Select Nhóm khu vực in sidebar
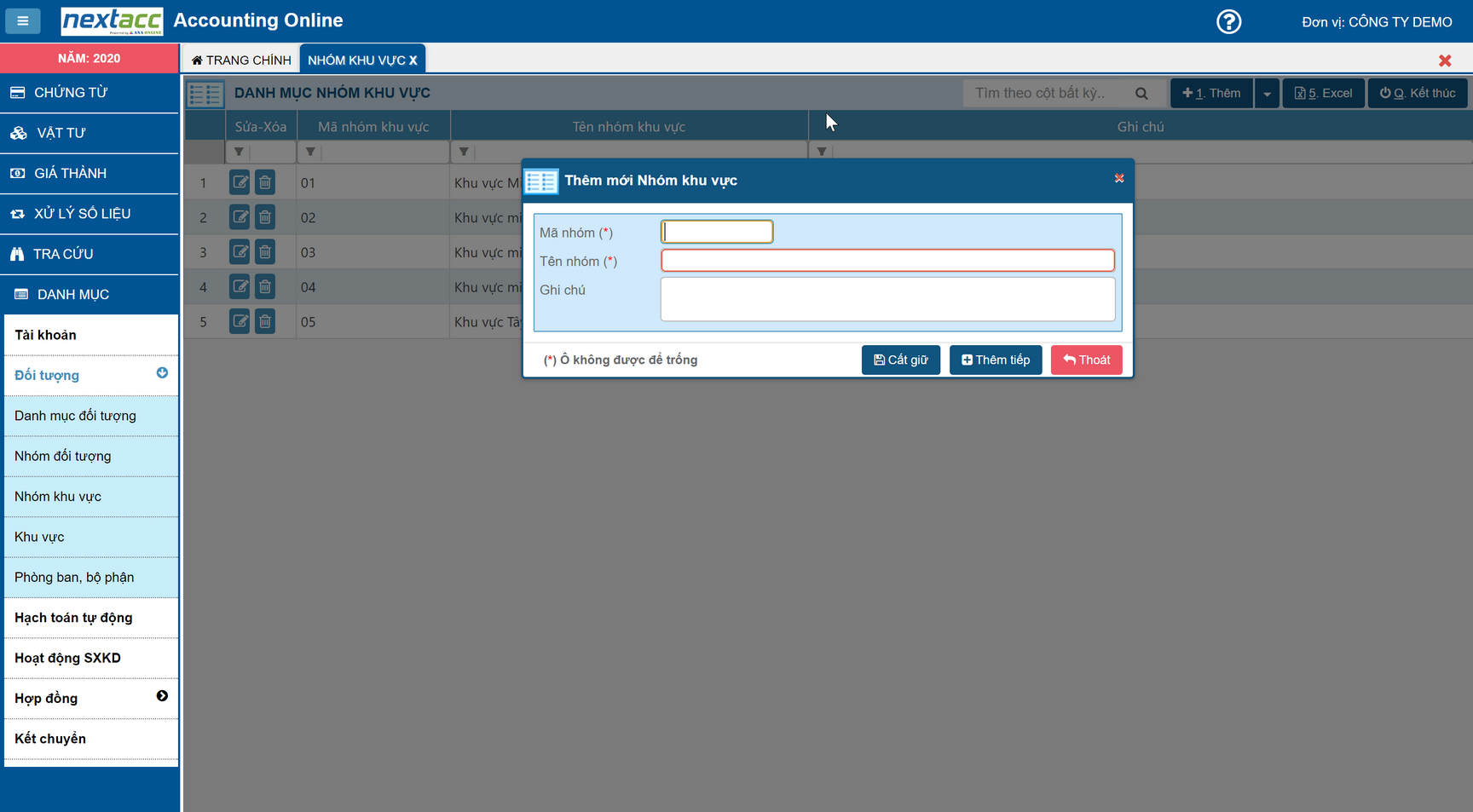Screen dimensions: 1473x812 (58, 497)
